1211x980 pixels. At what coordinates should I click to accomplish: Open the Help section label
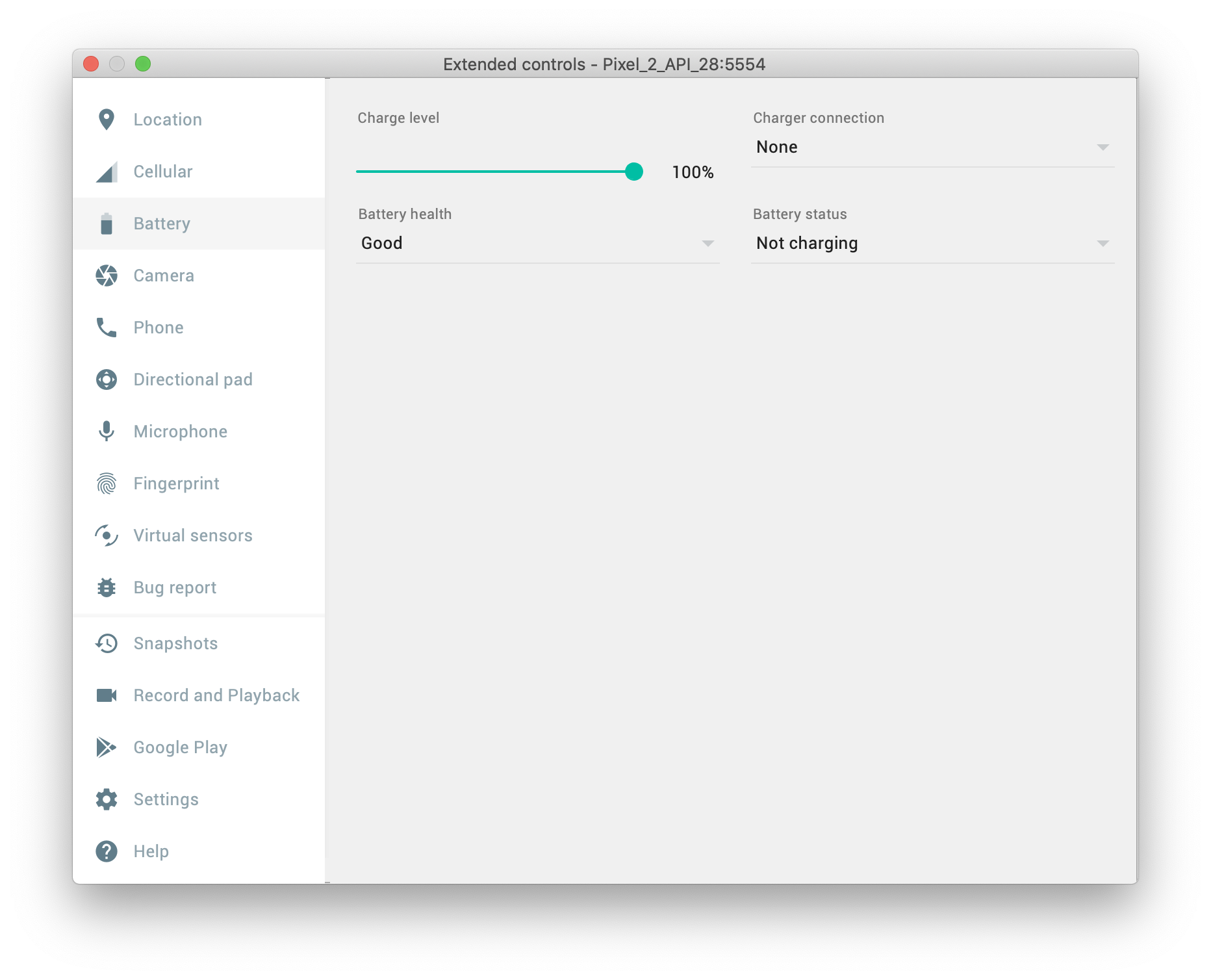(x=151, y=851)
